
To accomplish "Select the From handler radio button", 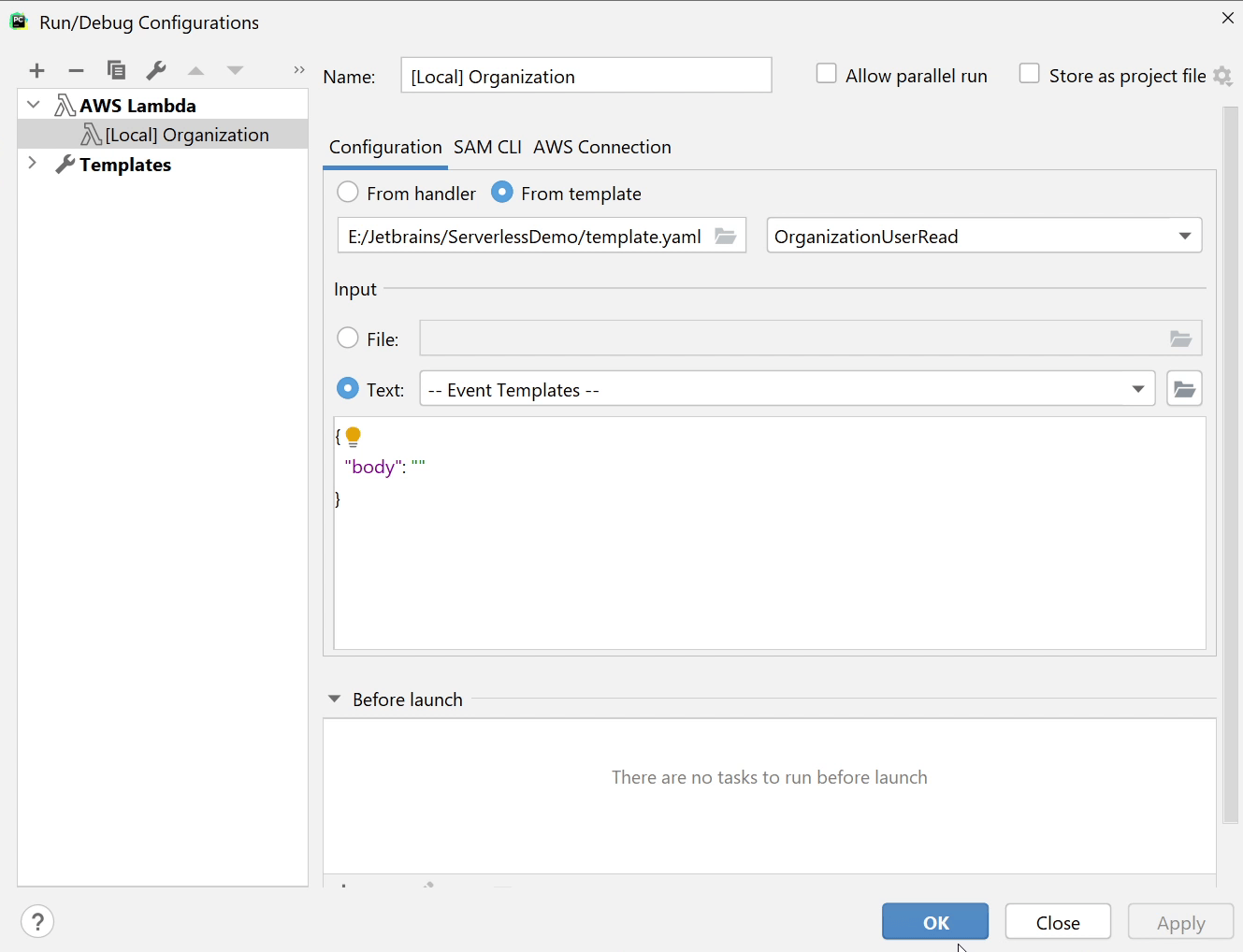I will (x=348, y=193).
